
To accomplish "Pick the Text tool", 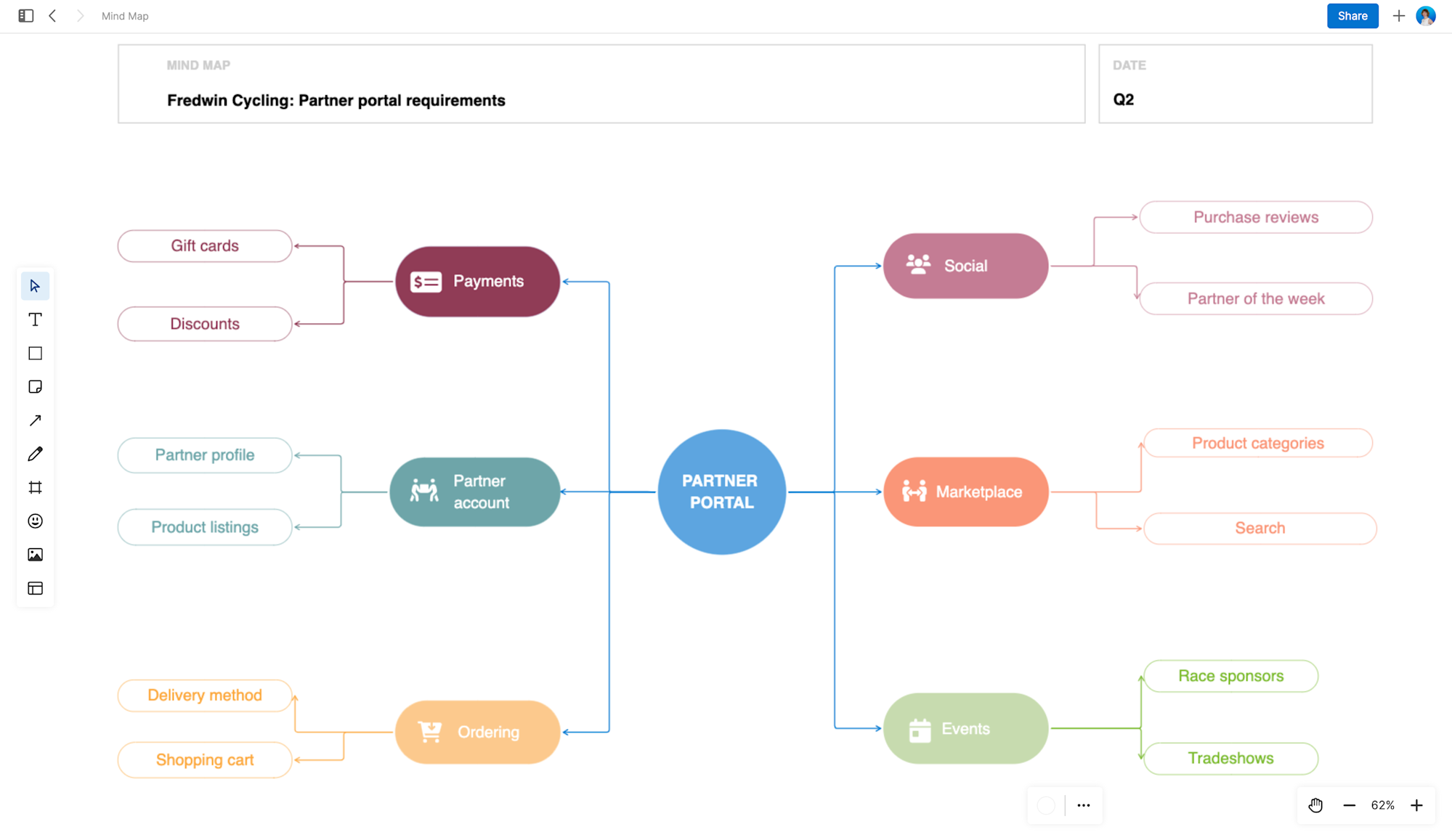I will 34,319.
